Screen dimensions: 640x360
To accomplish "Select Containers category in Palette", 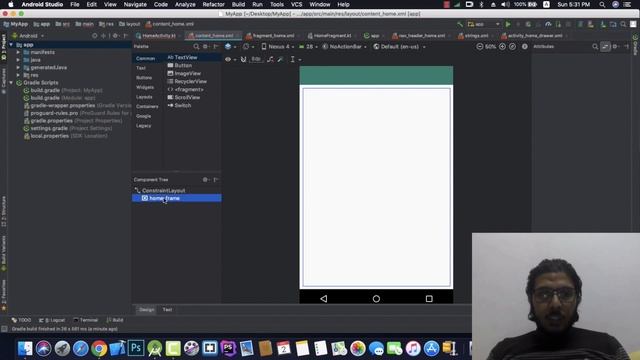I will tap(147, 107).
